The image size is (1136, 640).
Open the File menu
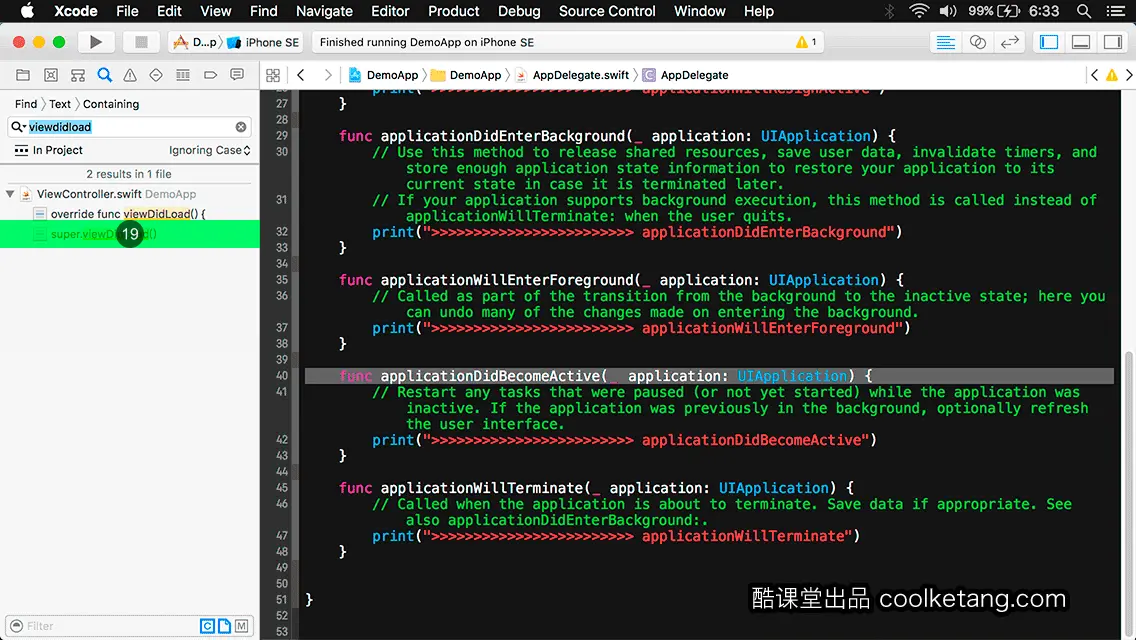click(127, 11)
